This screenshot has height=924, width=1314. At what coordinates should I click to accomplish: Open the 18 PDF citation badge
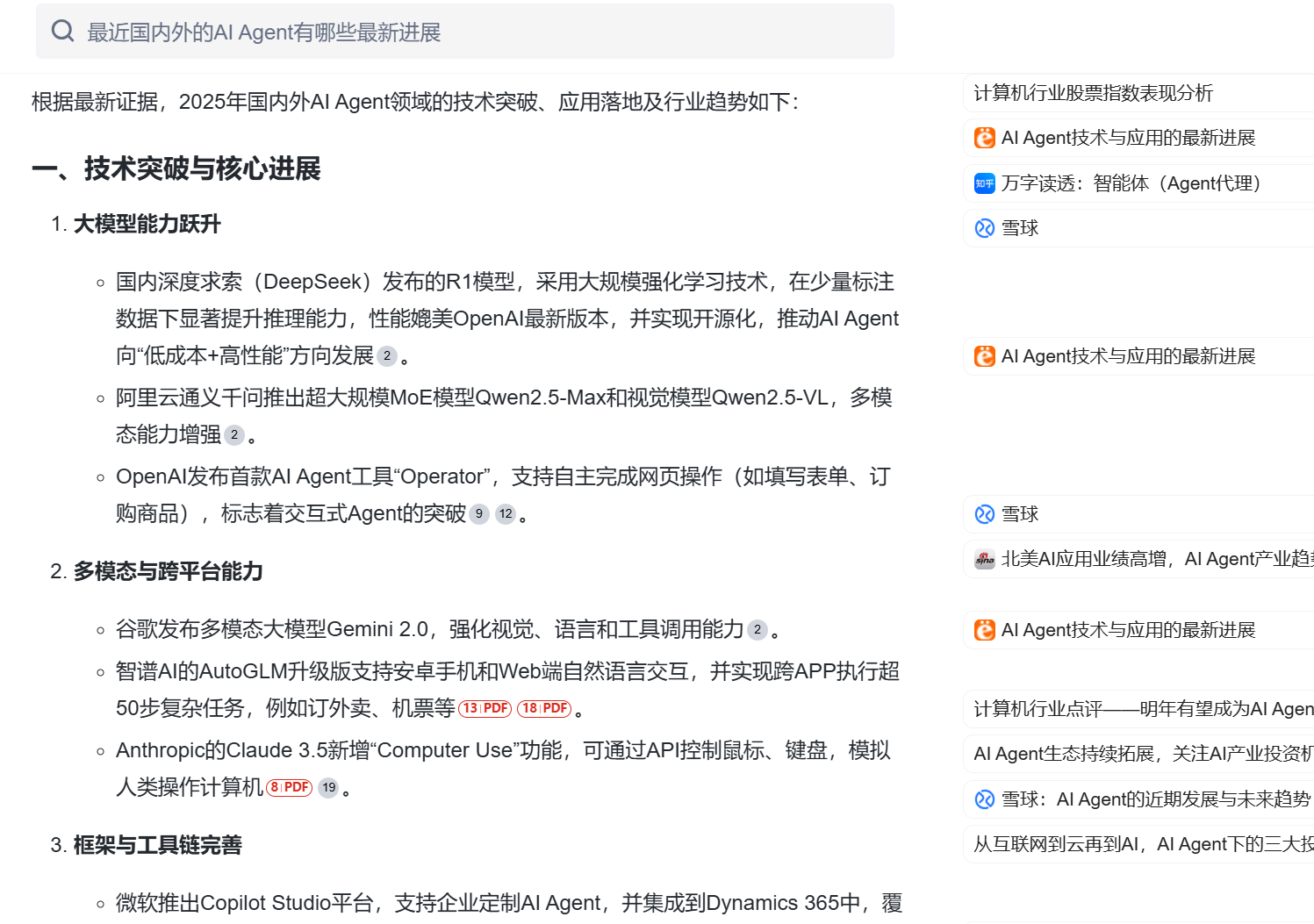coord(545,708)
